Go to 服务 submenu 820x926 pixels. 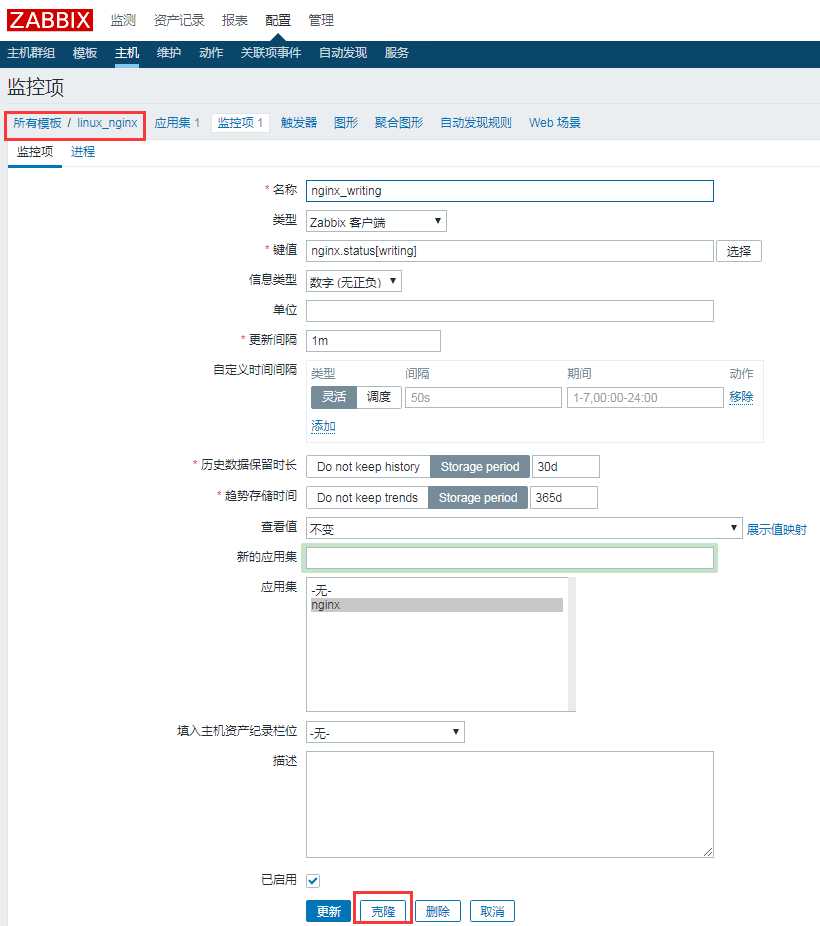point(397,53)
